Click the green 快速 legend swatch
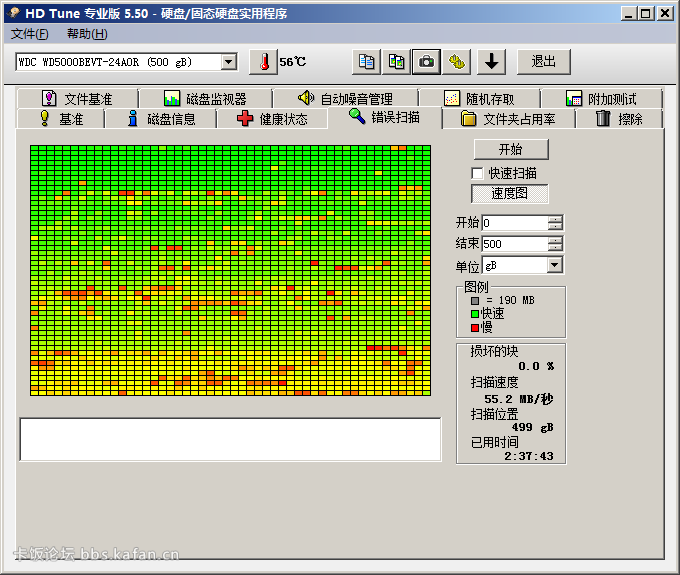The height and width of the screenshot is (575, 680). tap(475, 314)
